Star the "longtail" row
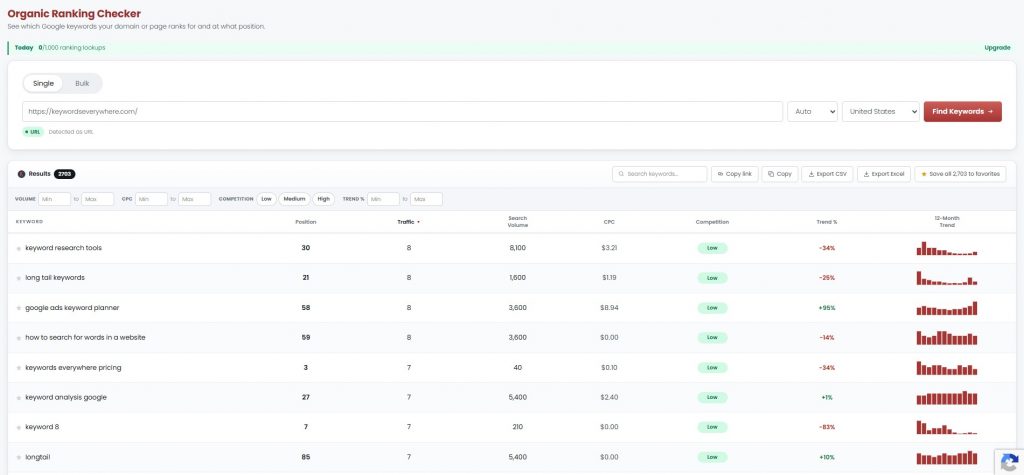The image size is (1024, 475). (19, 457)
